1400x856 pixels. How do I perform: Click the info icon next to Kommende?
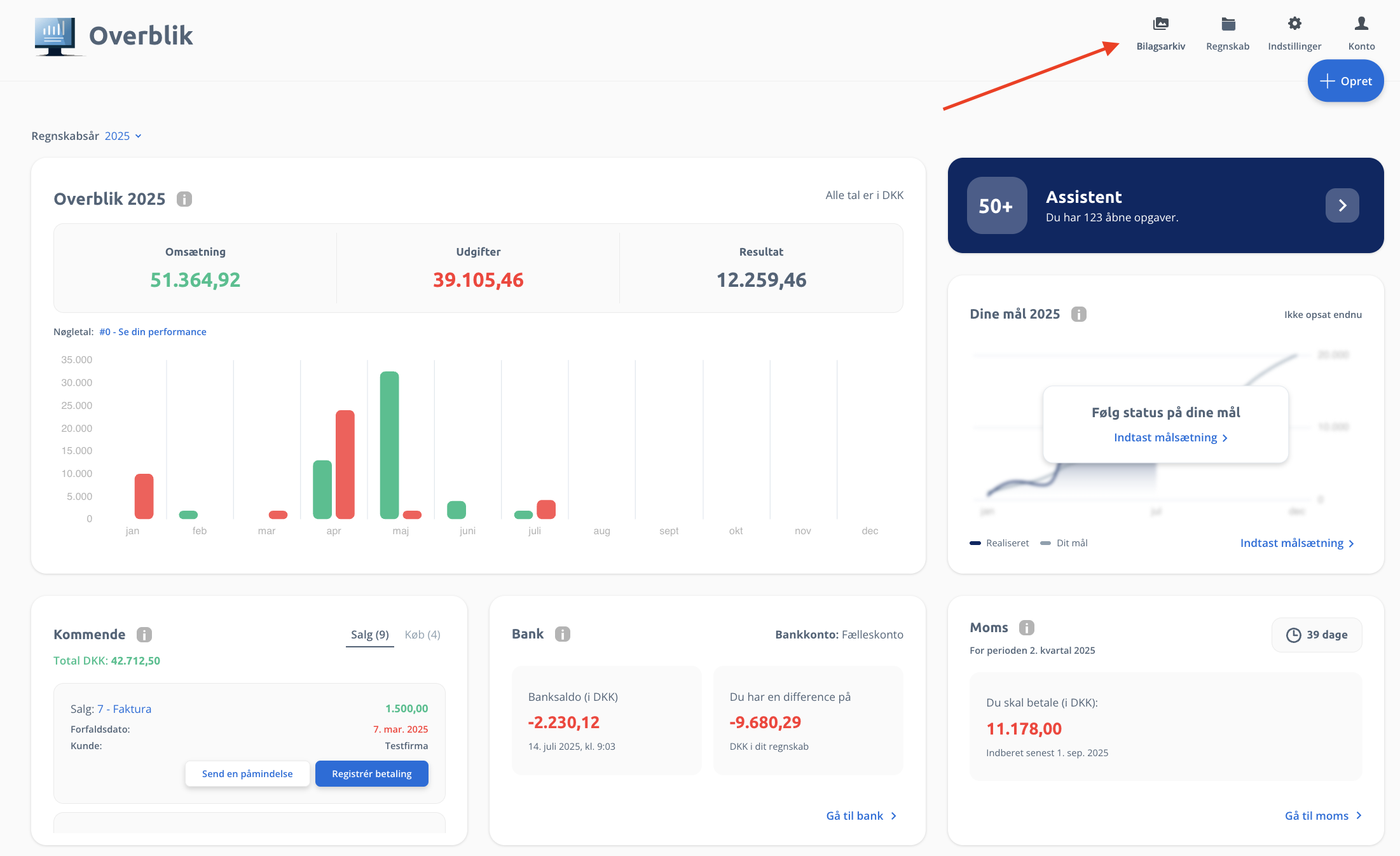pos(144,635)
